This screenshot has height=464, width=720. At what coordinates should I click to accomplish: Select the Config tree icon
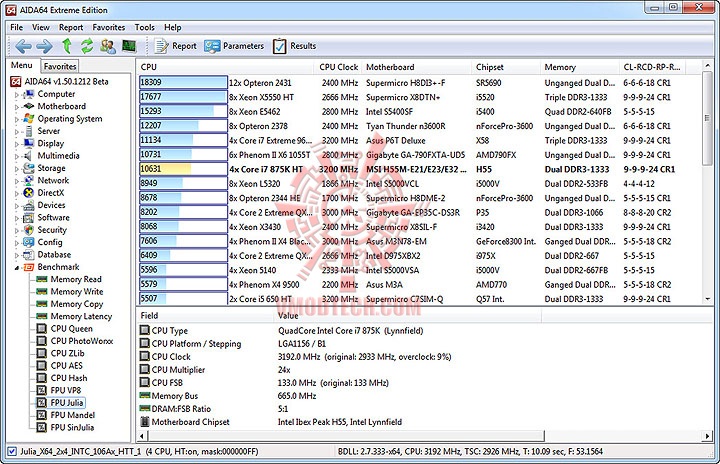click(x=29, y=242)
